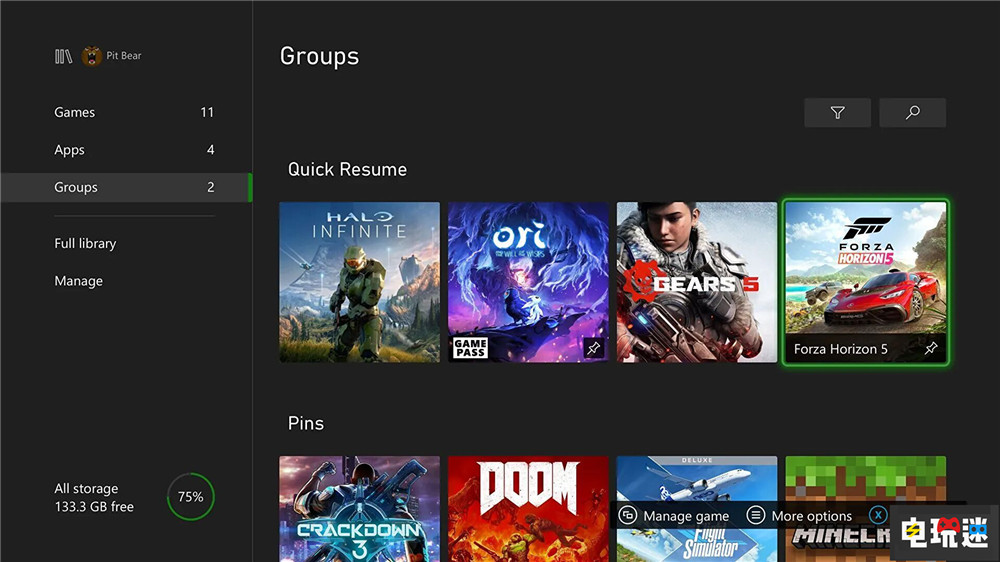
Task: Click the X button hint icon
Action: (878, 515)
